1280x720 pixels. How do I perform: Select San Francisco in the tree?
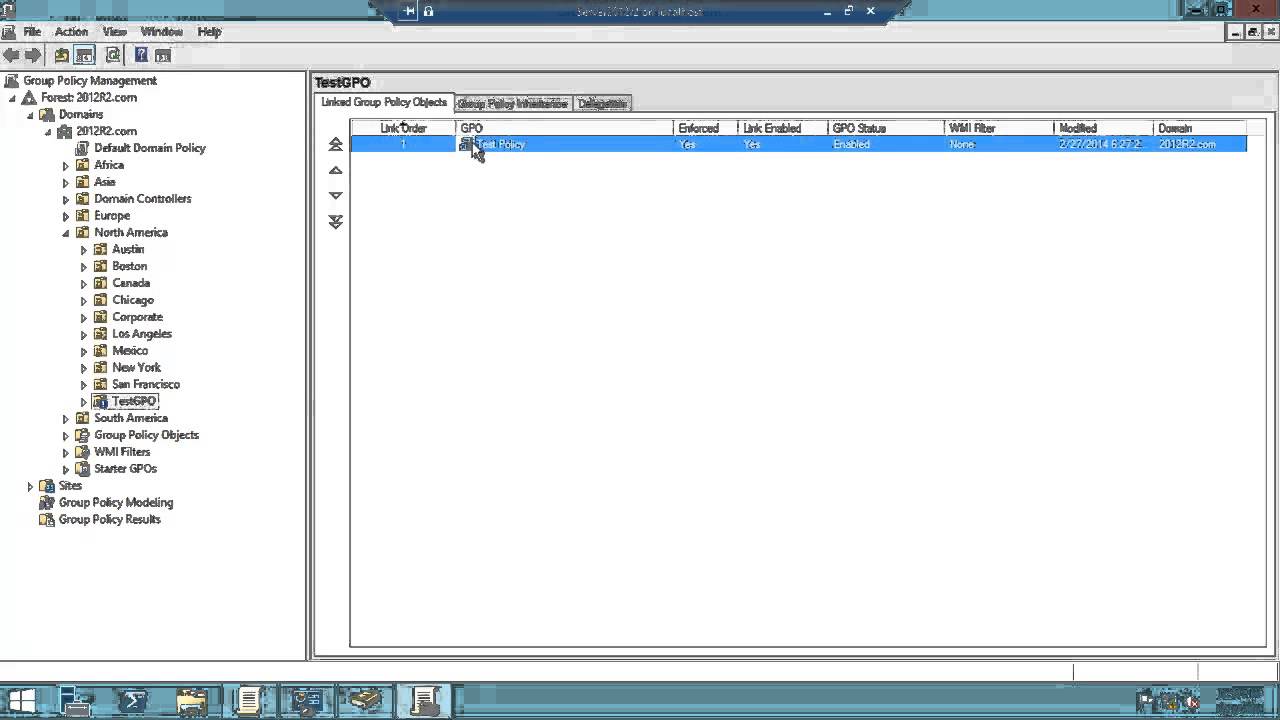(x=146, y=385)
